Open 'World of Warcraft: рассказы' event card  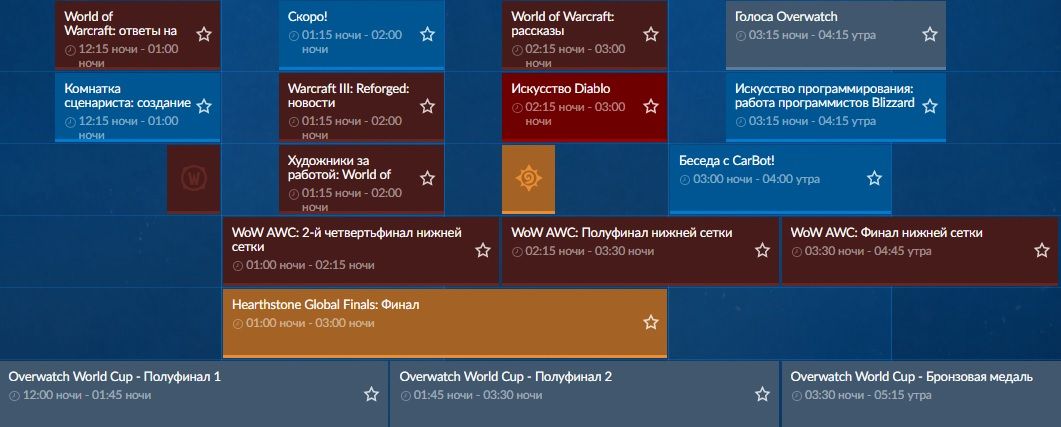pos(585,35)
